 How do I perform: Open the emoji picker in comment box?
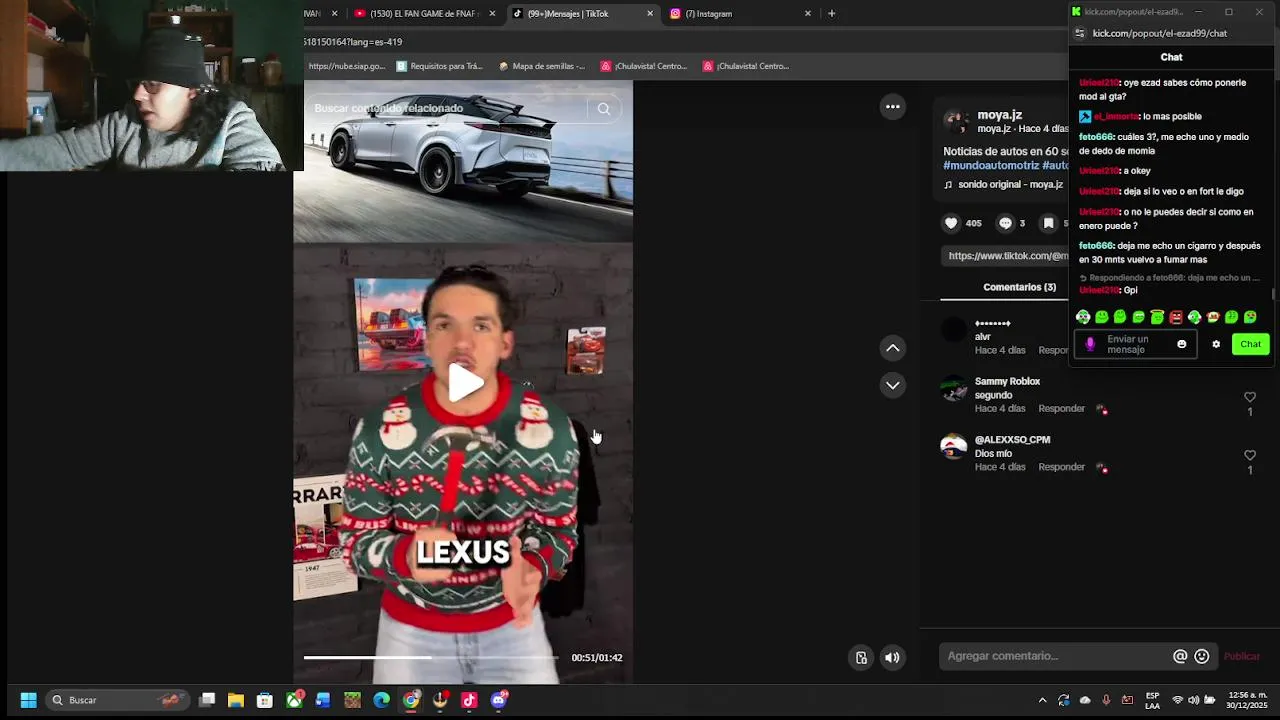pyautogui.click(x=1202, y=656)
